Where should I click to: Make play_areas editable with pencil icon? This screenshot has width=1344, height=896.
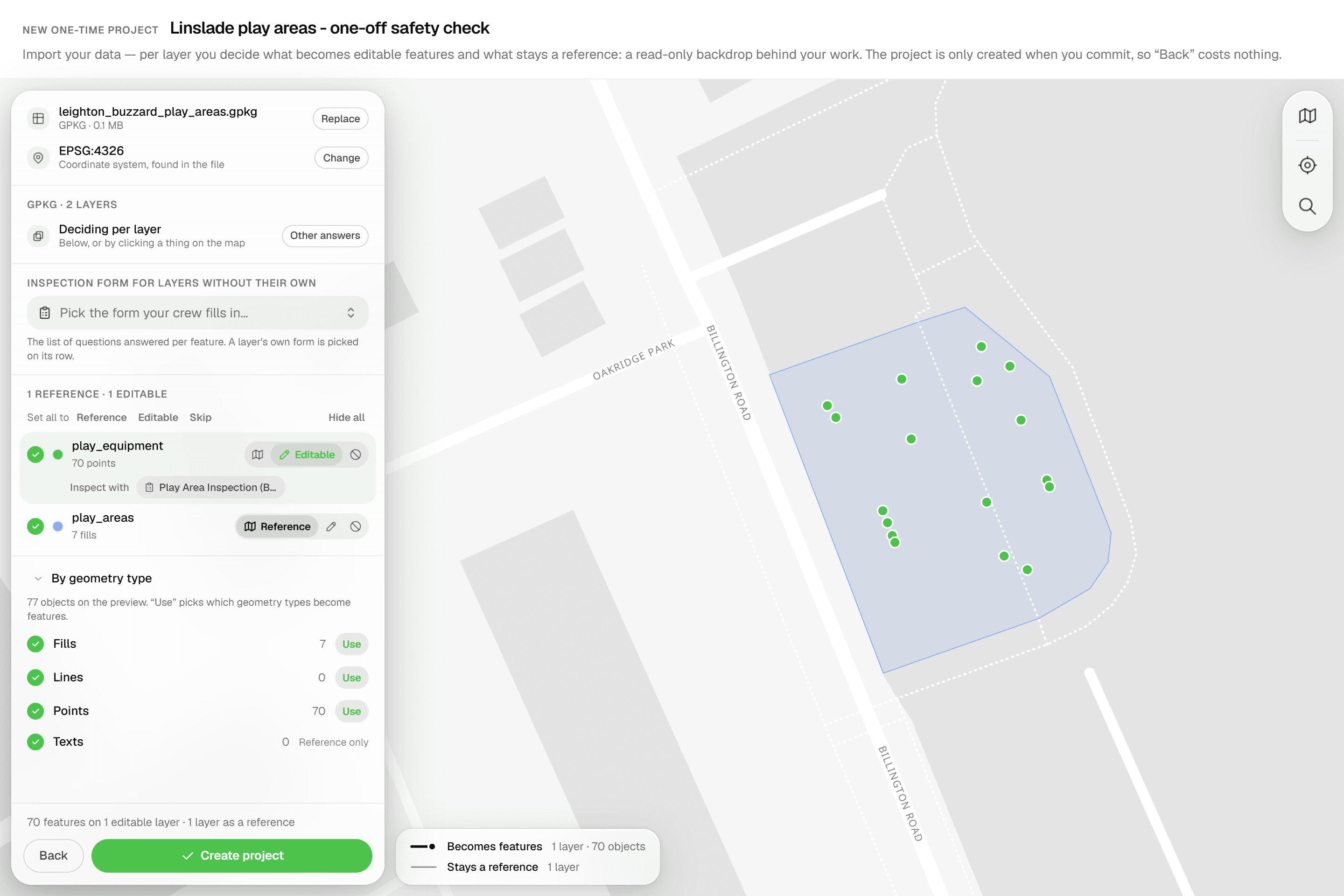[331, 527]
